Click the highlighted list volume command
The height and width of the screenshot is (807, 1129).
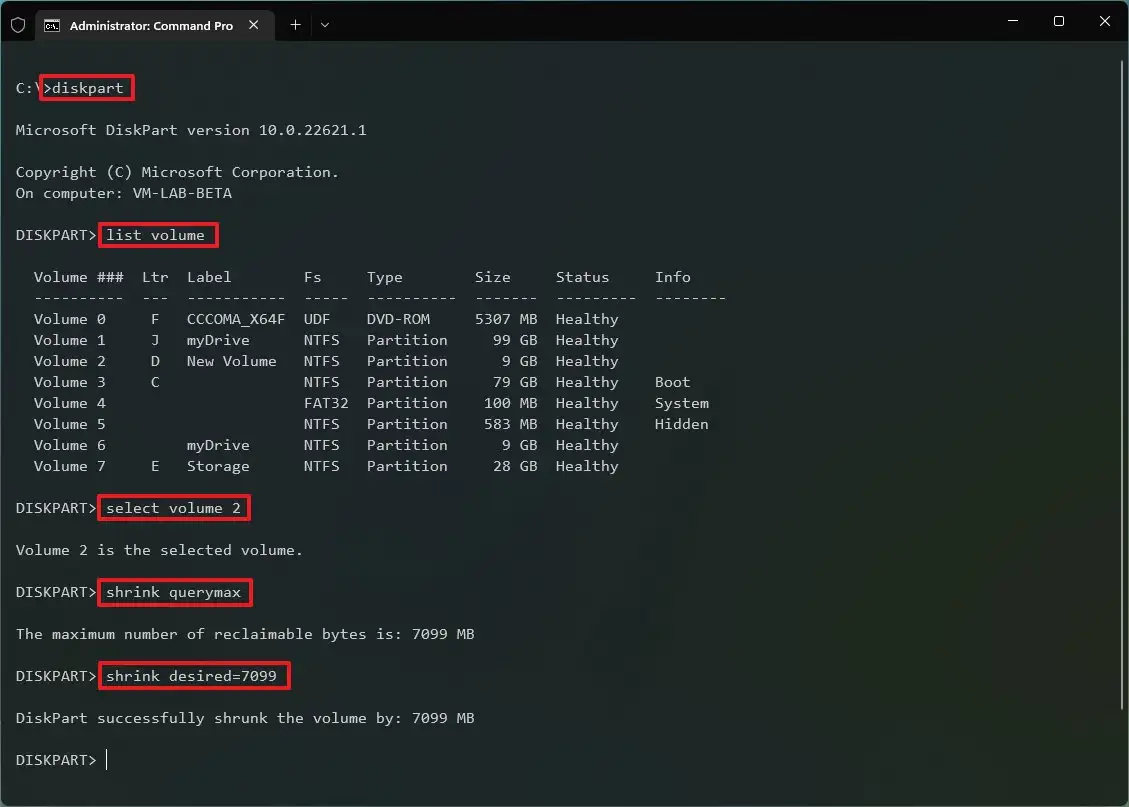[158, 235]
